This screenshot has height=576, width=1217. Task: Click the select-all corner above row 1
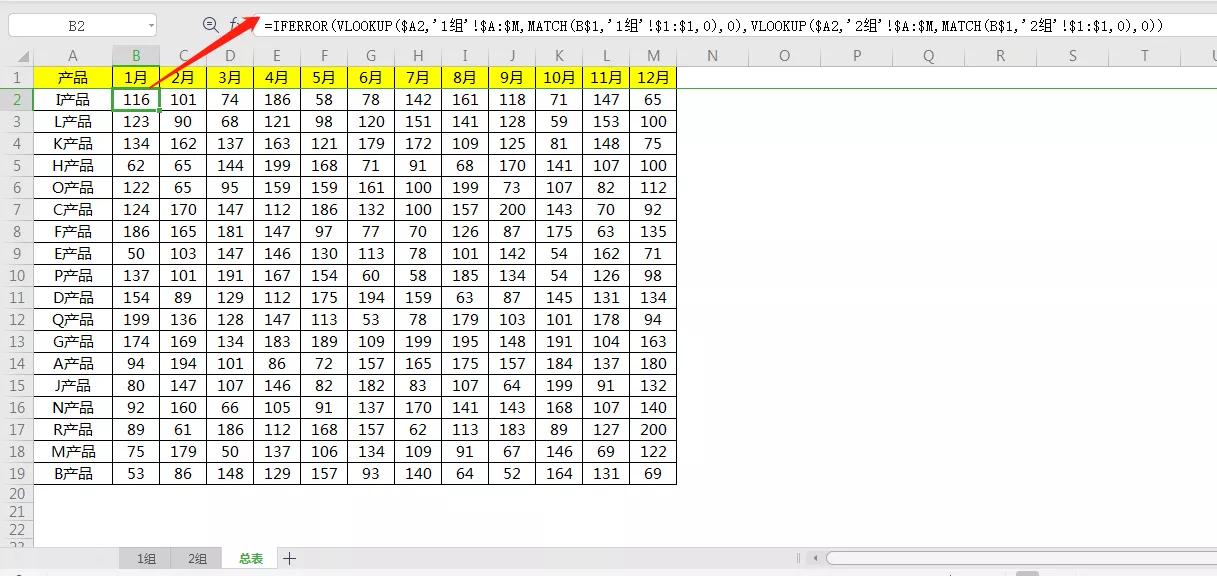click(x=16, y=56)
